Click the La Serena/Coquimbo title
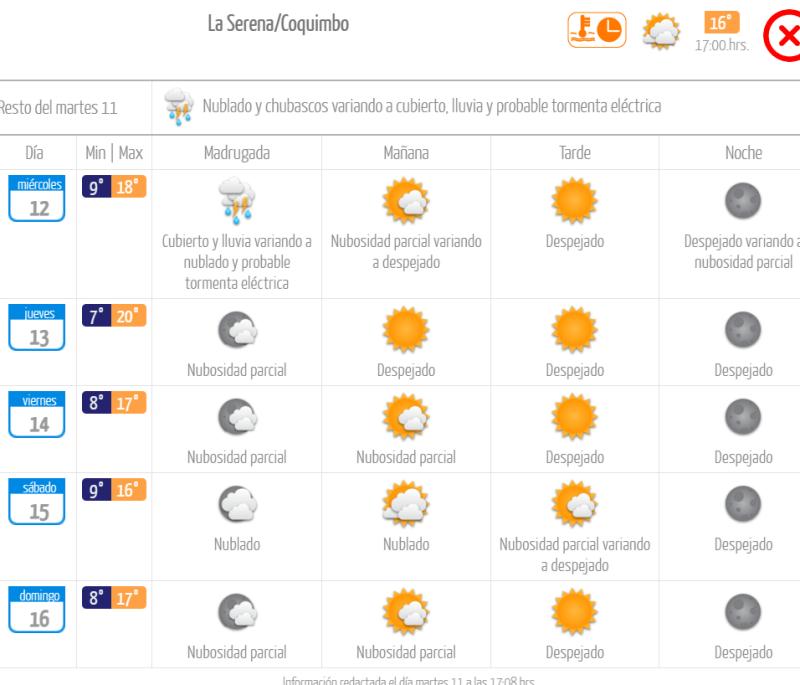 pyautogui.click(x=278, y=24)
